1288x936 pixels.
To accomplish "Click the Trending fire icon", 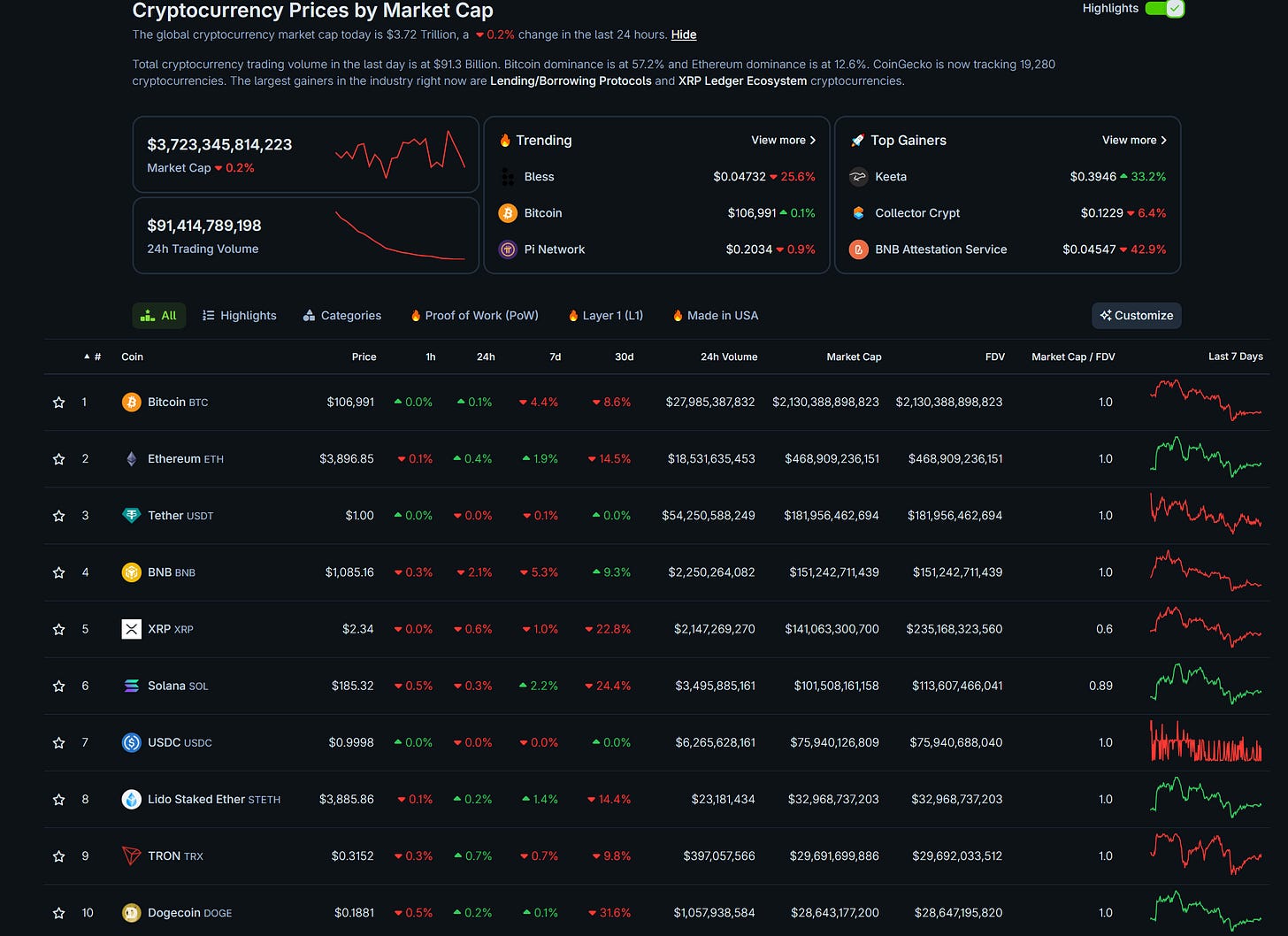I will (x=505, y=140).
